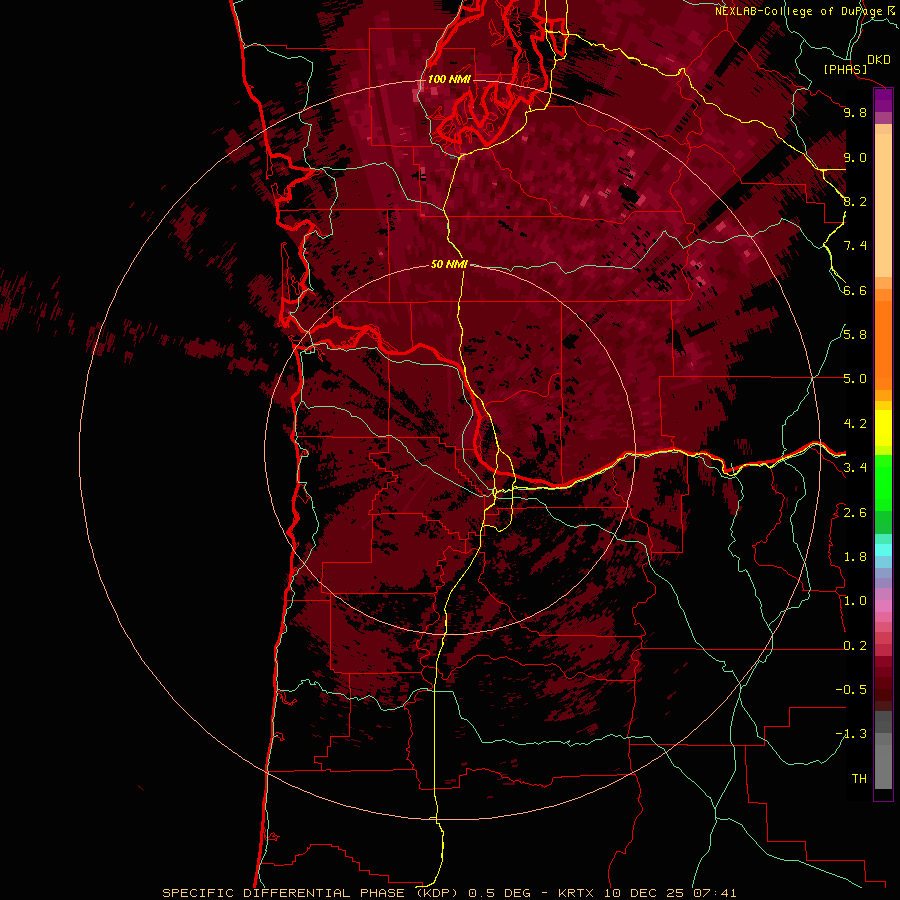Image resolution: width=900 pixels, height=900 pixels.
Task: Select the purple segment at the top of the color bar
Action: [883, 101]
